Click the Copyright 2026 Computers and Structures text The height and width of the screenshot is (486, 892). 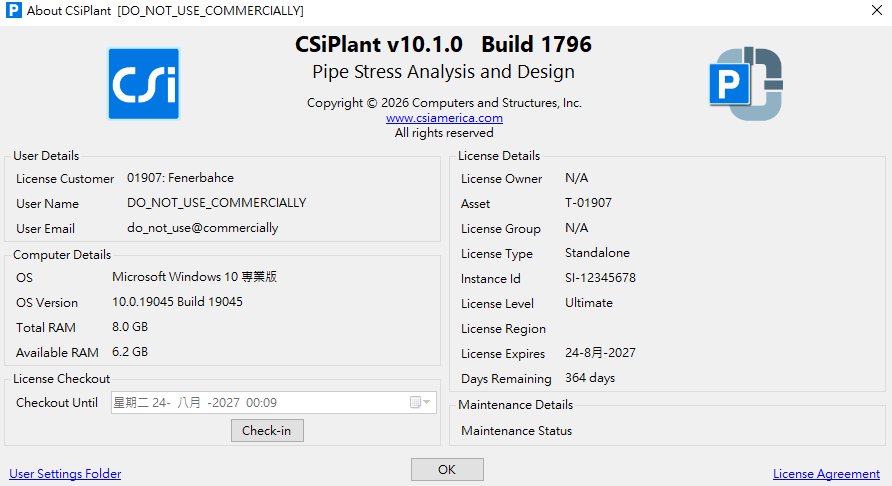point(444,102)
